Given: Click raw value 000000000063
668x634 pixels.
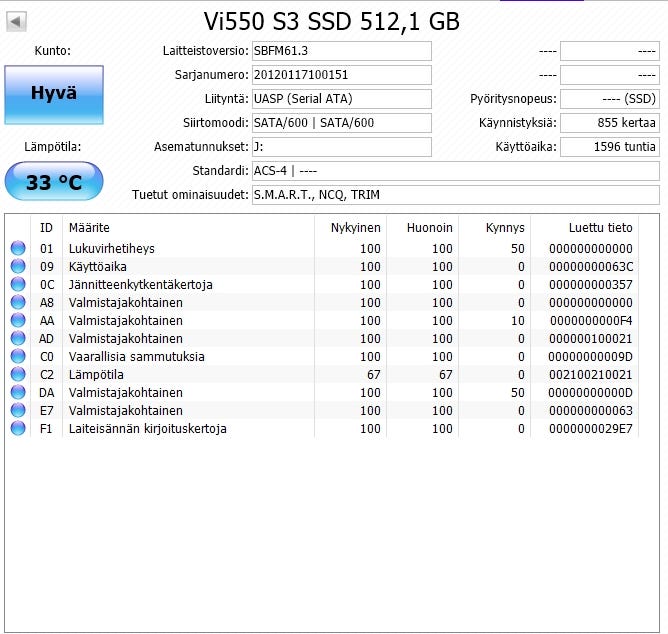Looking at the screenshot, I should click(x=591, y=411).
